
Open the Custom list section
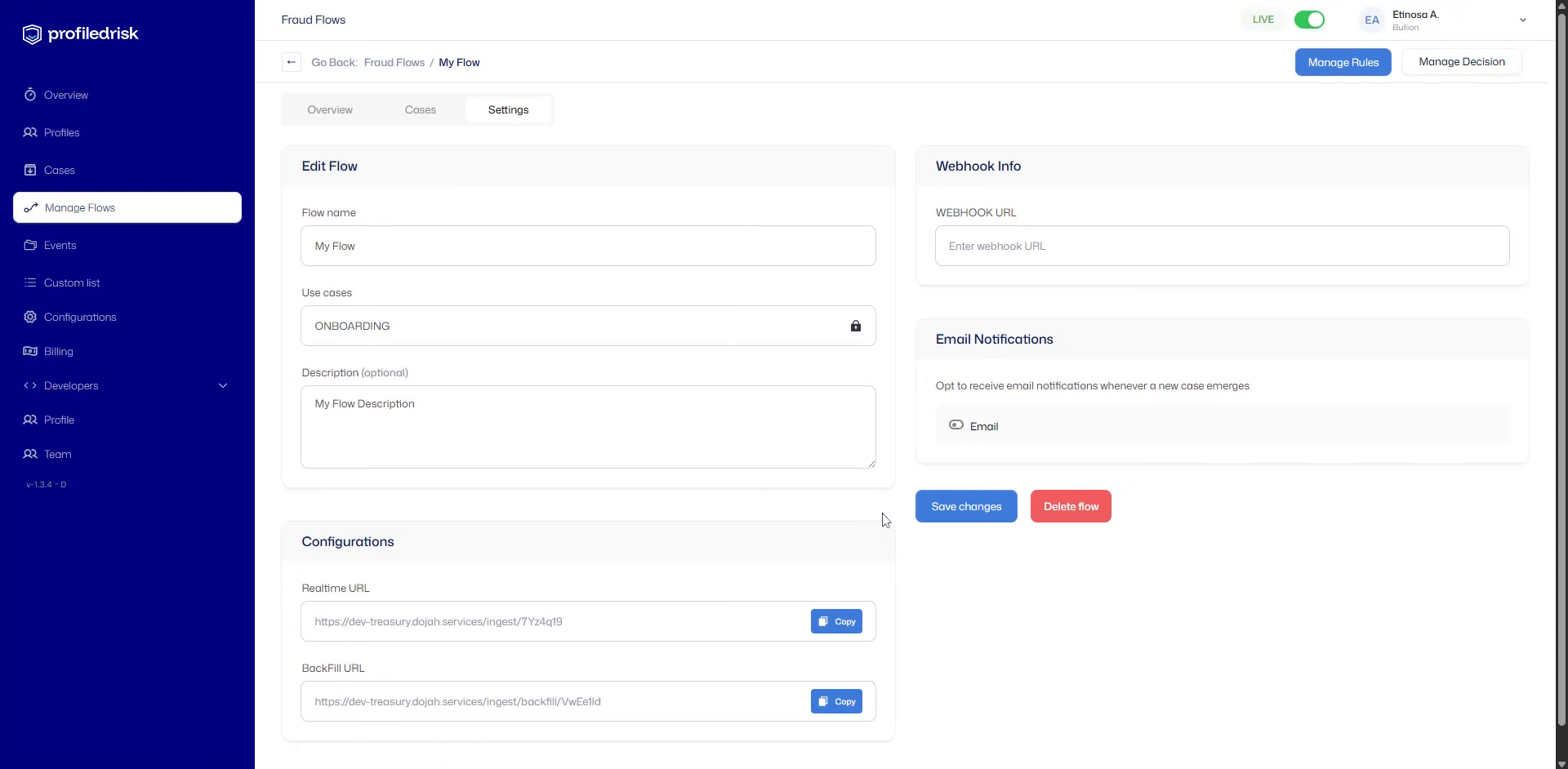72,282
